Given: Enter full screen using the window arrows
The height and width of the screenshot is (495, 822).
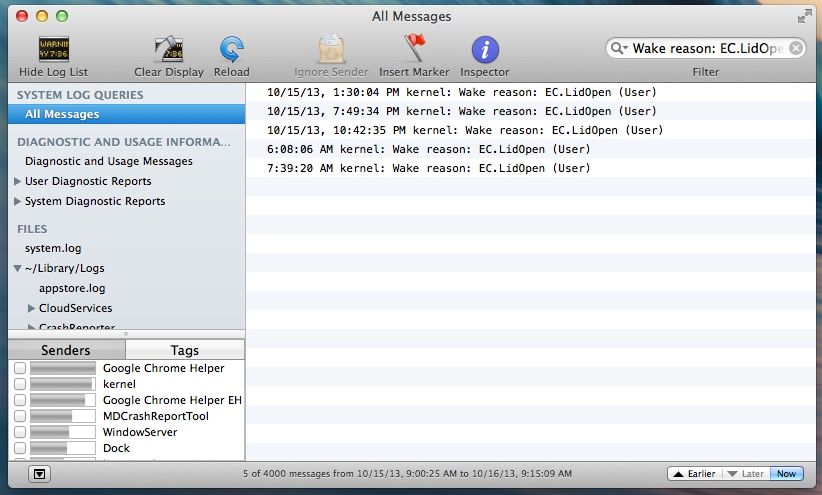Looking at the screenshot, I should click(x=805, y=16).
